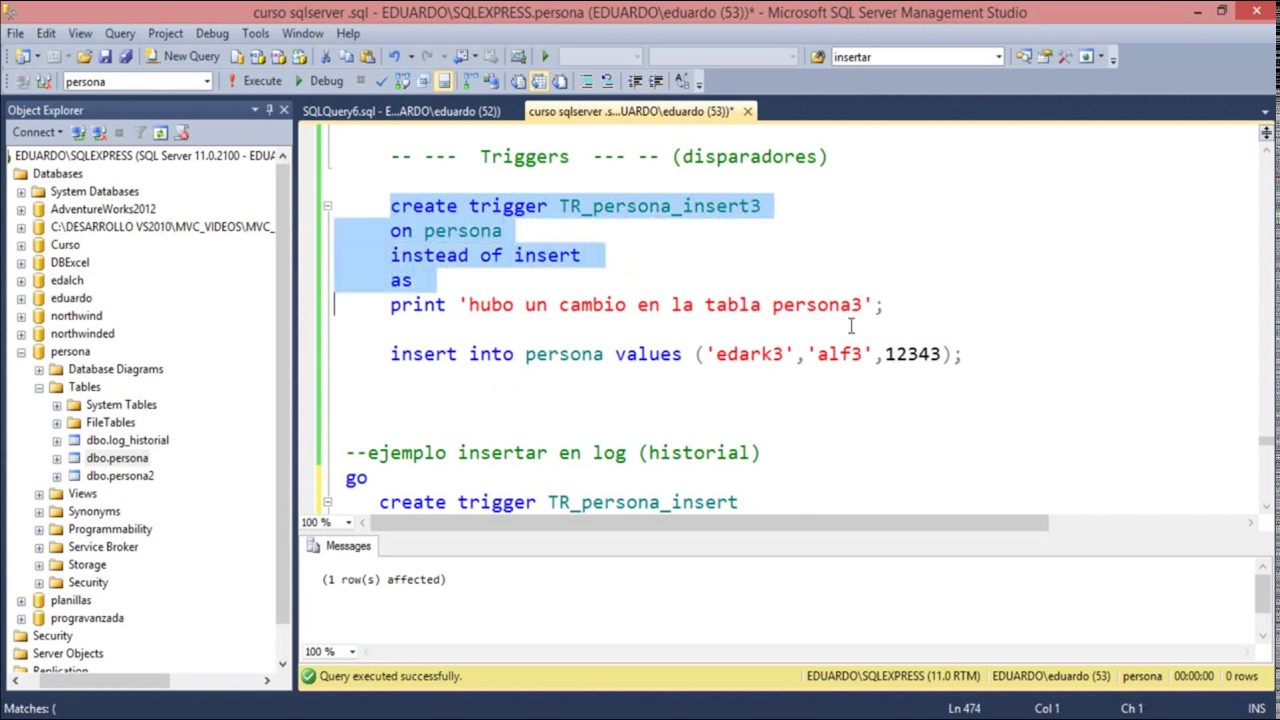Expand the Programmability folder

(39, 529)
